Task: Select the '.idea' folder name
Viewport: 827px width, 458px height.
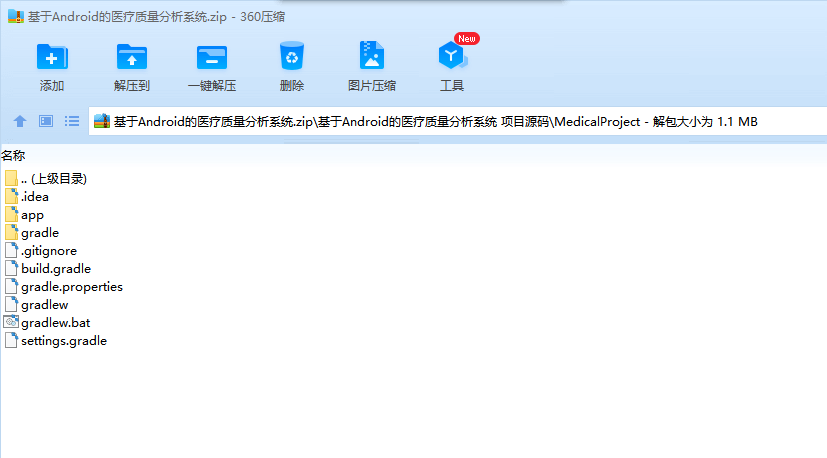Action: (x=35, y=197)
